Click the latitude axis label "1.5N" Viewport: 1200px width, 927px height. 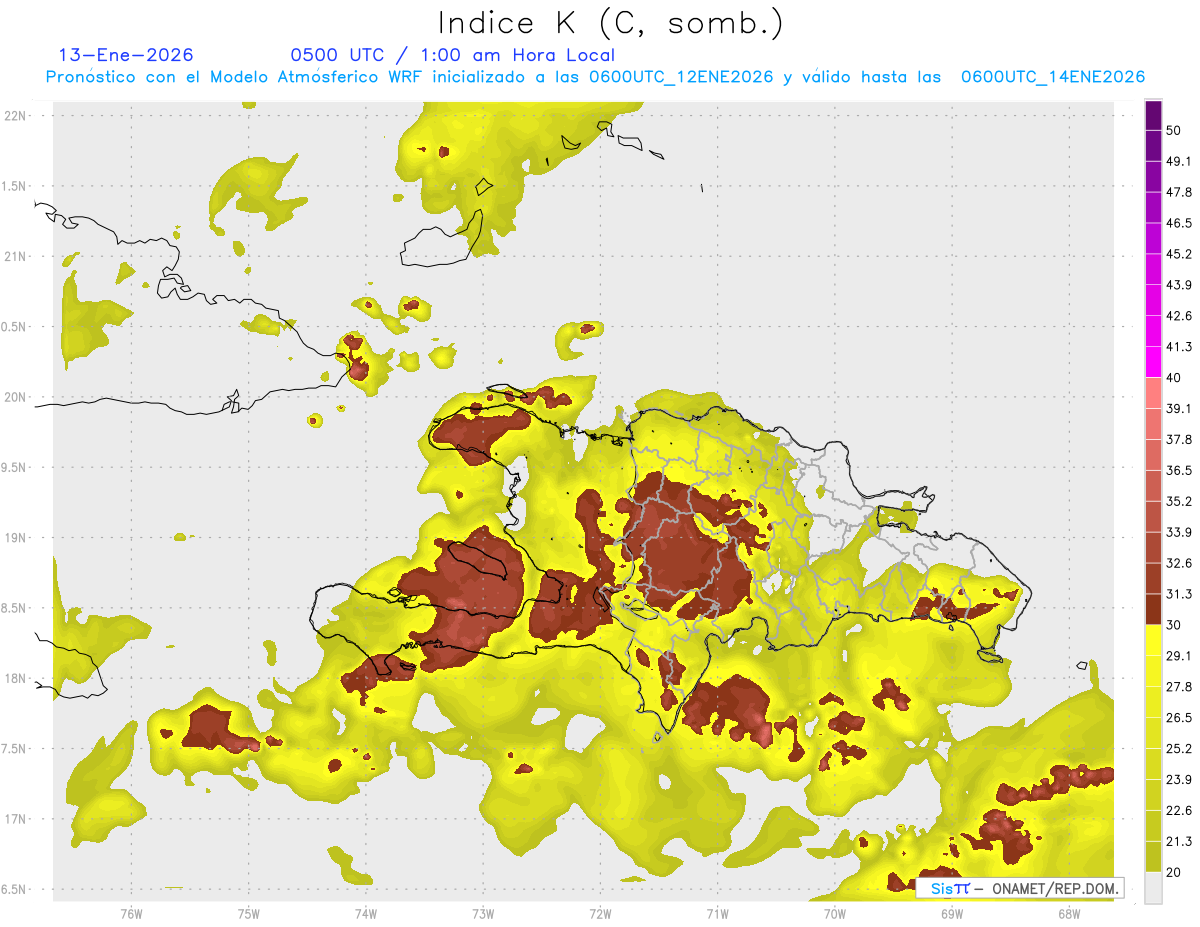pyautogui.click(x=14, y=187)
